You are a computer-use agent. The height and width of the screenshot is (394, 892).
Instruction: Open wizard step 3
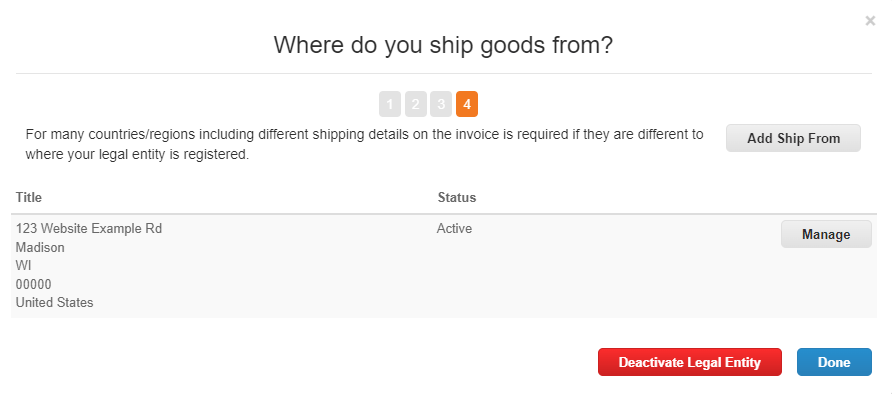click(441, 104)
